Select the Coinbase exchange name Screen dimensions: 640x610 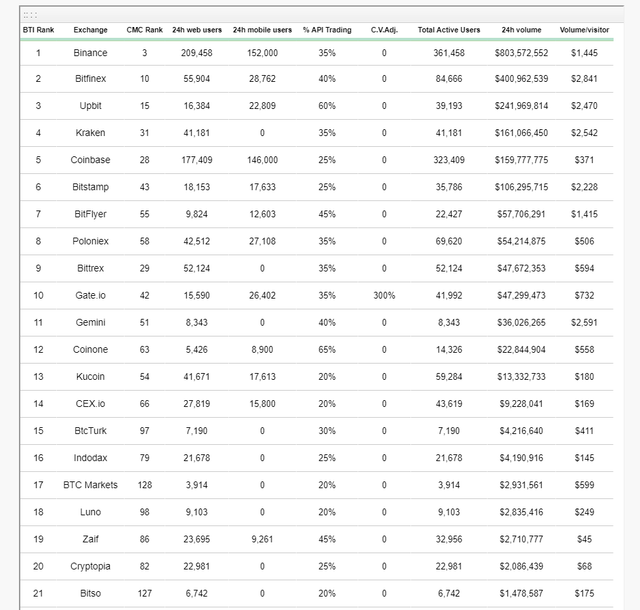pyautogui.click(x=90, y=160)
